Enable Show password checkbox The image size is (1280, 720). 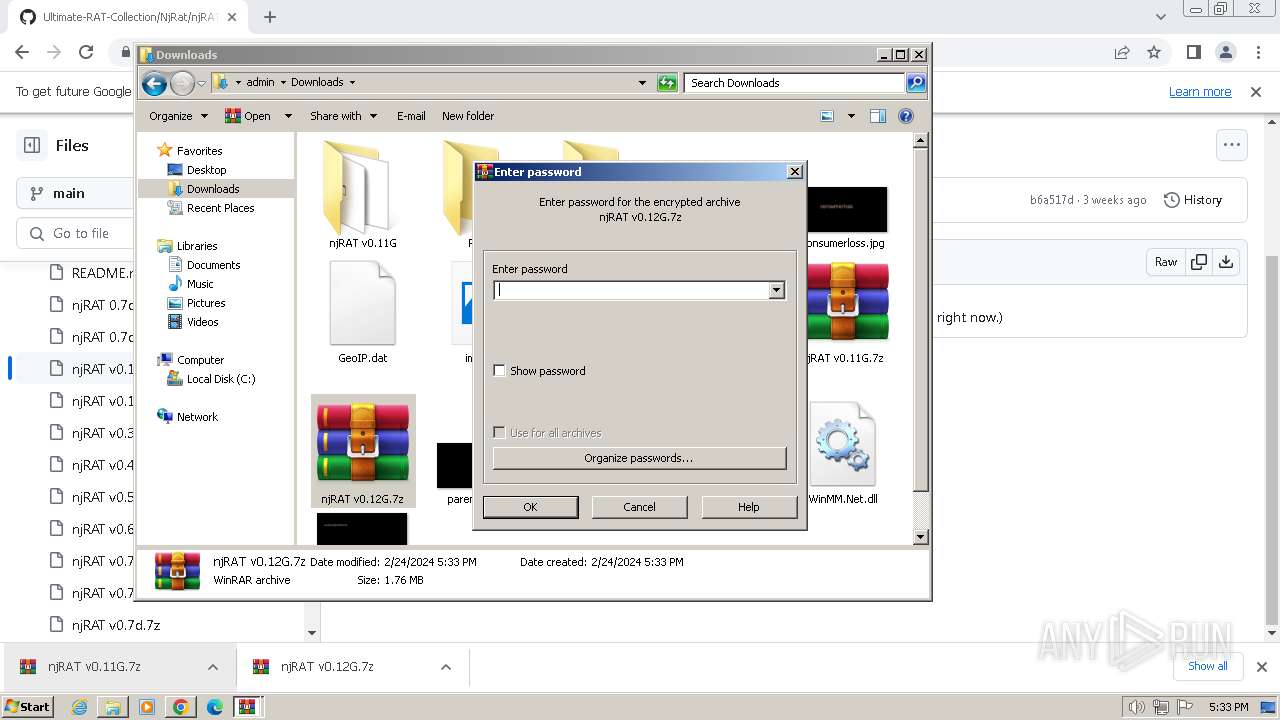click(499, 371)
